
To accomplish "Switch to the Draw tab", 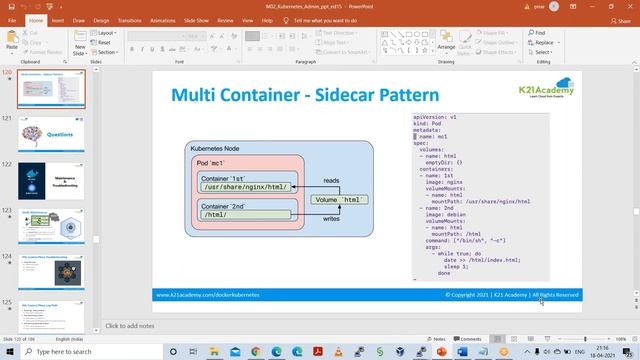I will point(79,20).
